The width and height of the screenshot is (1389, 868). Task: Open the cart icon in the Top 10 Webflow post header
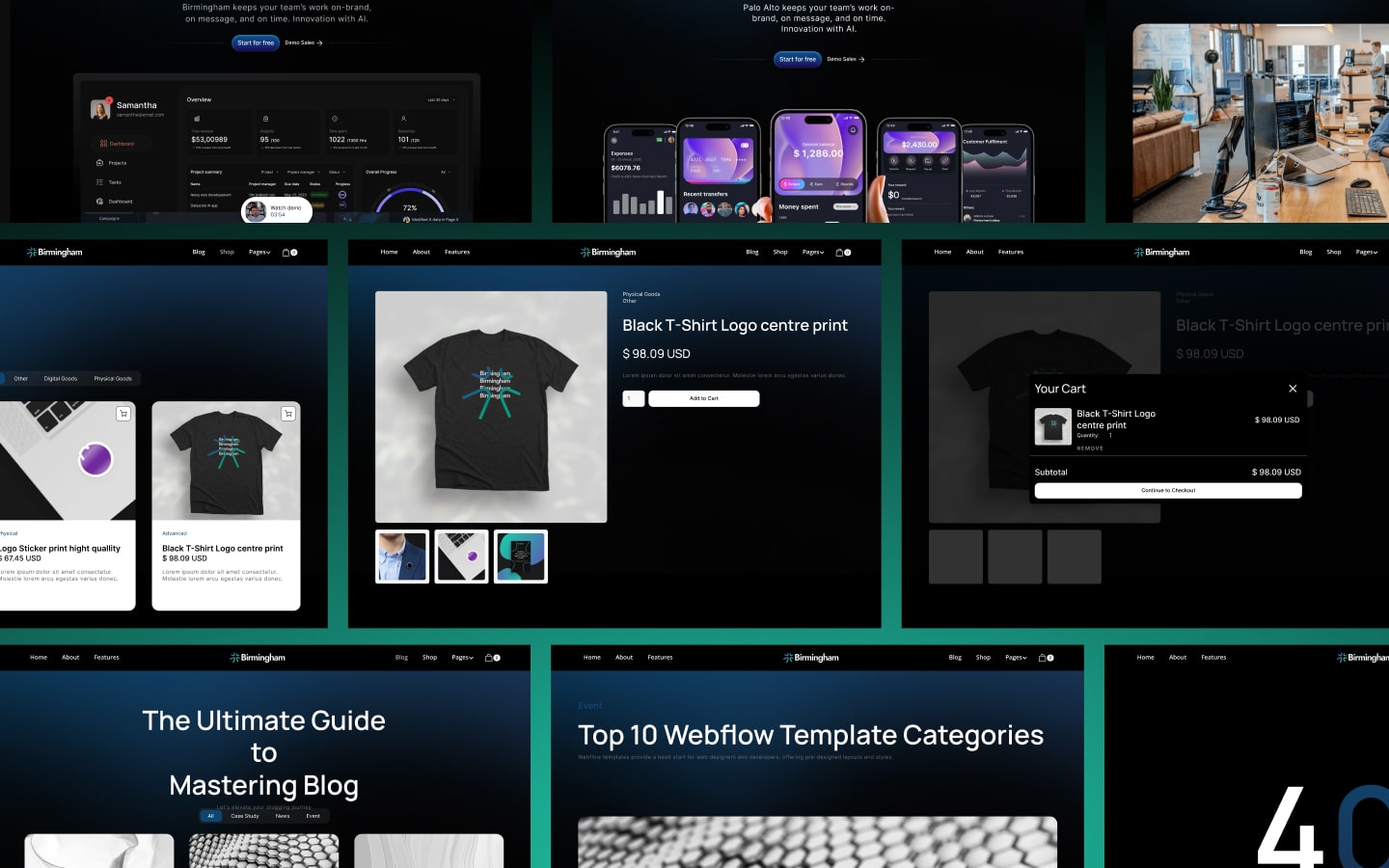[x=1046, y=658]
